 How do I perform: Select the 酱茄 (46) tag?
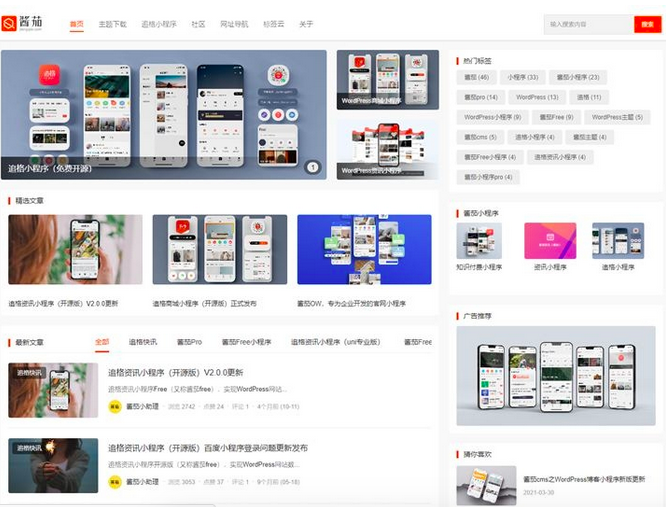coord(476,77)
